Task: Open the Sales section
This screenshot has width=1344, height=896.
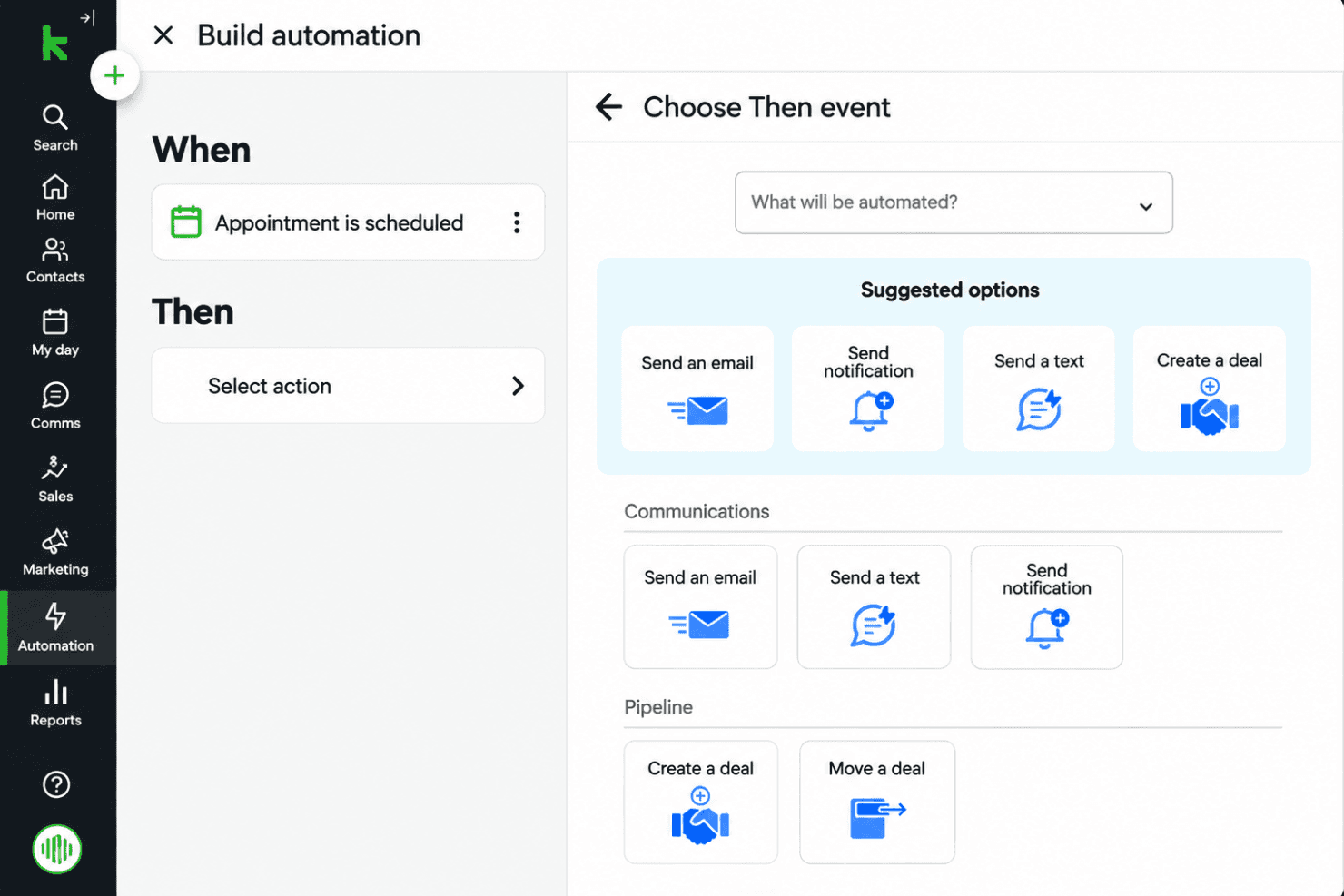Action: coord(55,479)
